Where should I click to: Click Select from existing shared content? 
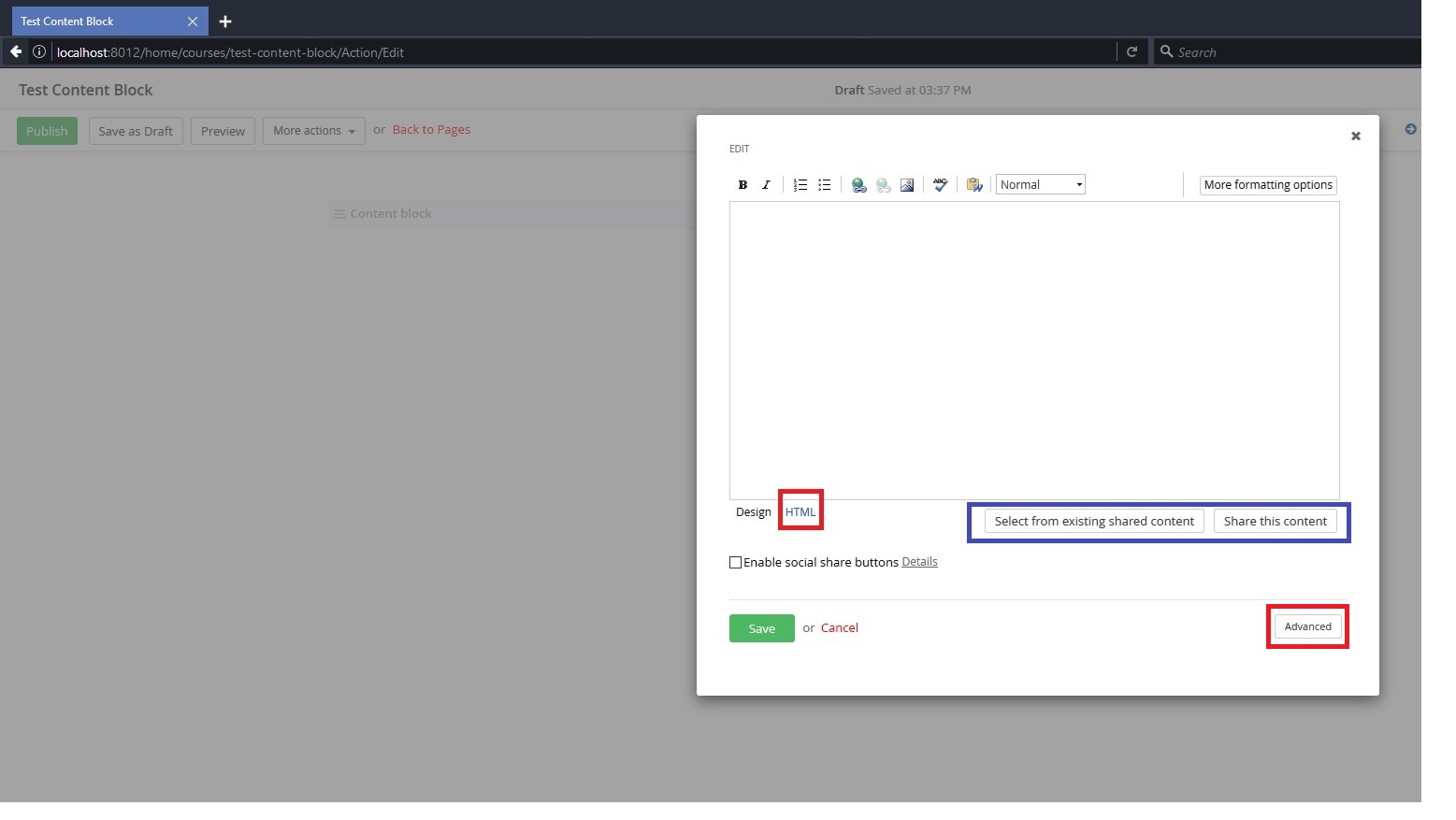1094,522
